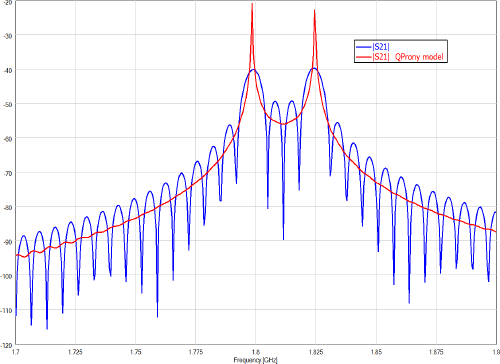Click the 1.775 x-axis tick label
The height and width of the screenshot is (364, 500).
coord(196,352)
